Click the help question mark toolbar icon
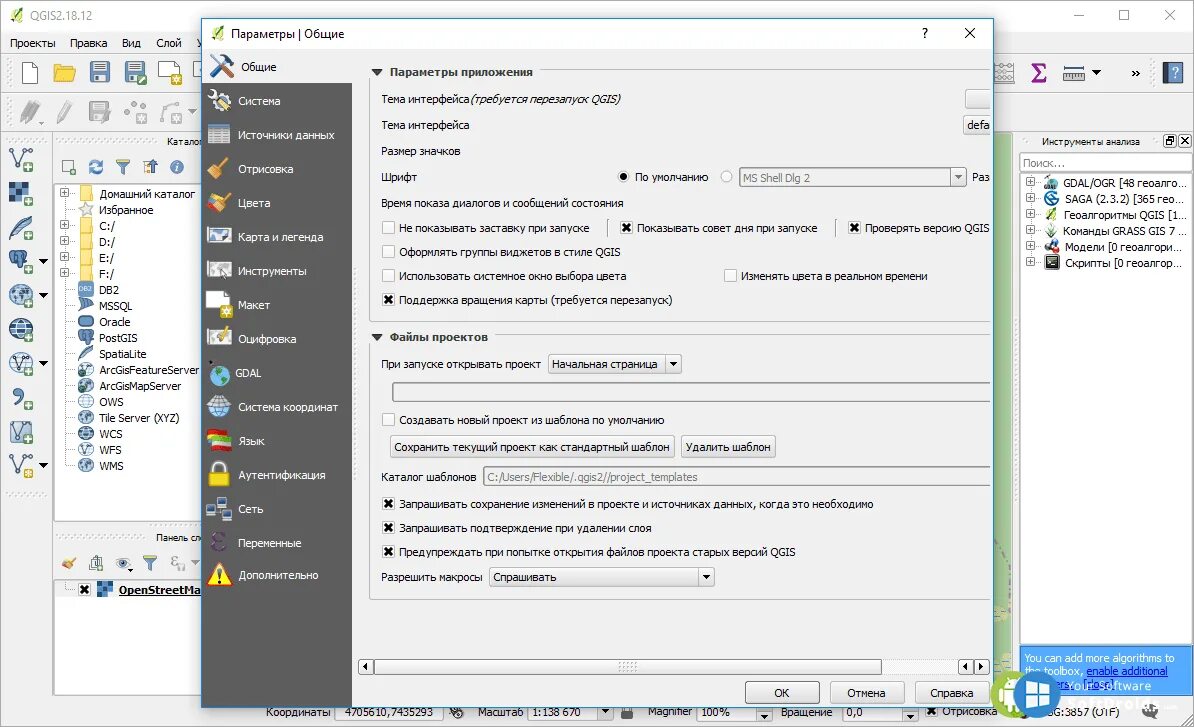The width and height of the screenshot is (1194, 727). [1173, 72]
